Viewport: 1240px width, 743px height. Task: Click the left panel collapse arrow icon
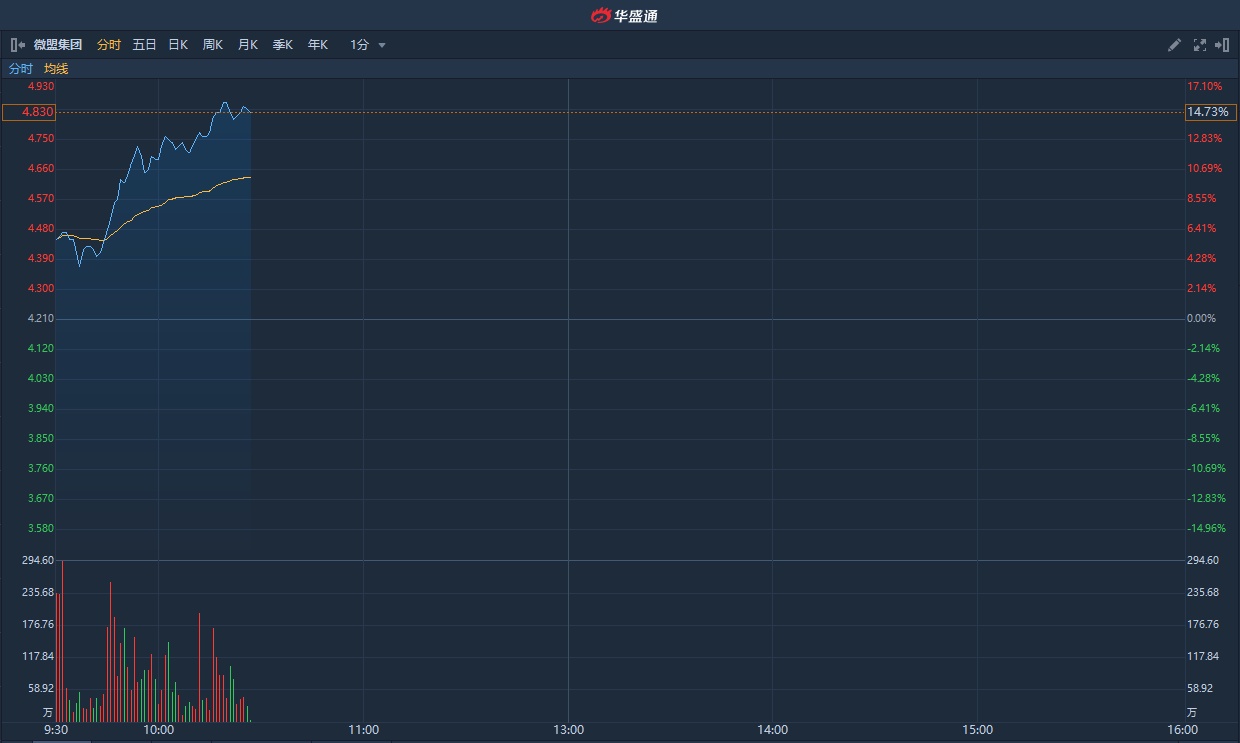pyautogui.click(x=17, y=45)
